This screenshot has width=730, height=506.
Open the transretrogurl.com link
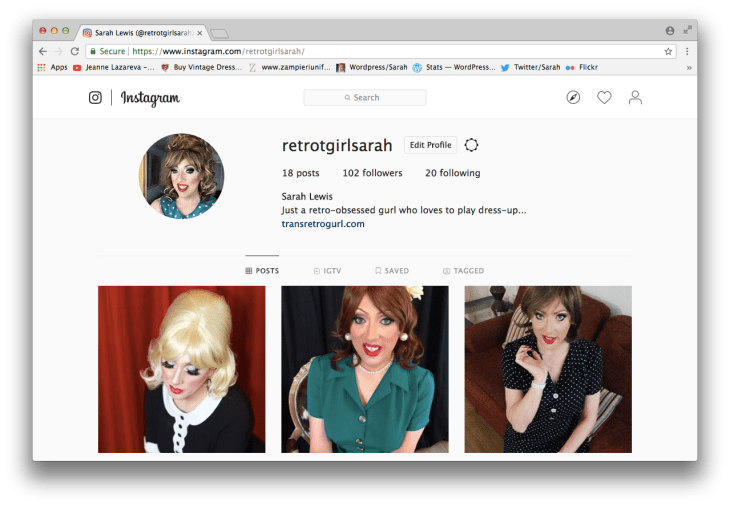(323, 224)
